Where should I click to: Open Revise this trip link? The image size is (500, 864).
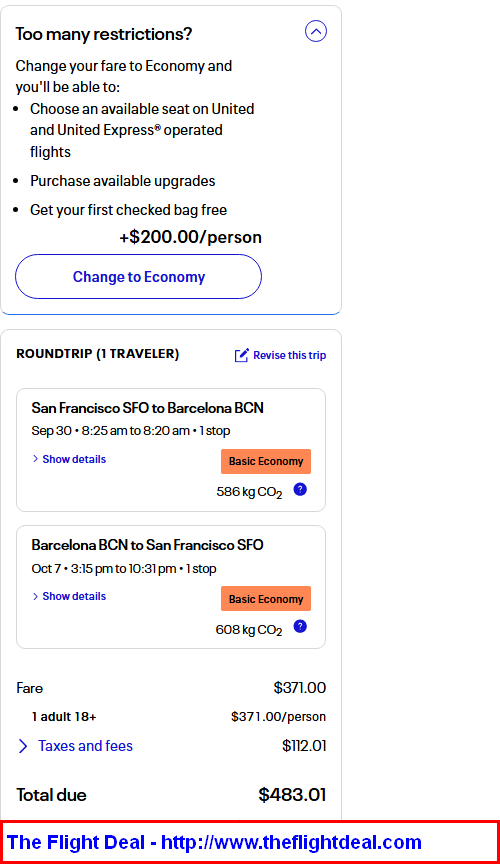click(x=289, y=355)
